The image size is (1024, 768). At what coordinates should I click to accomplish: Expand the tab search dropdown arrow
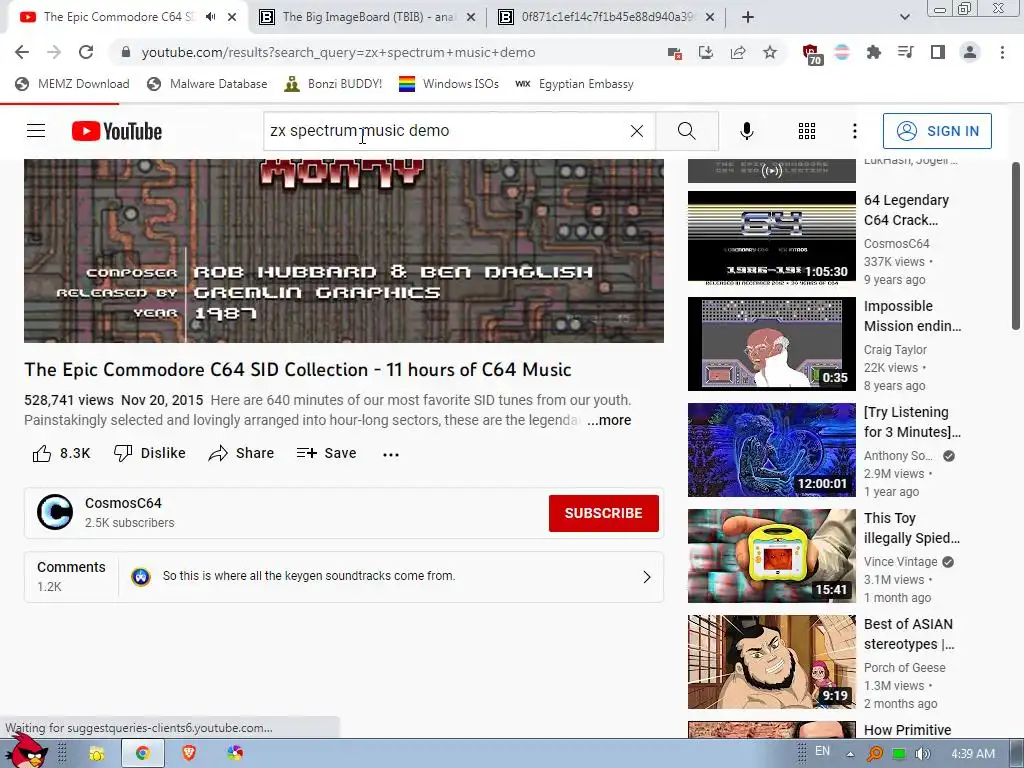pyautogui.click(x=904, y=17)
